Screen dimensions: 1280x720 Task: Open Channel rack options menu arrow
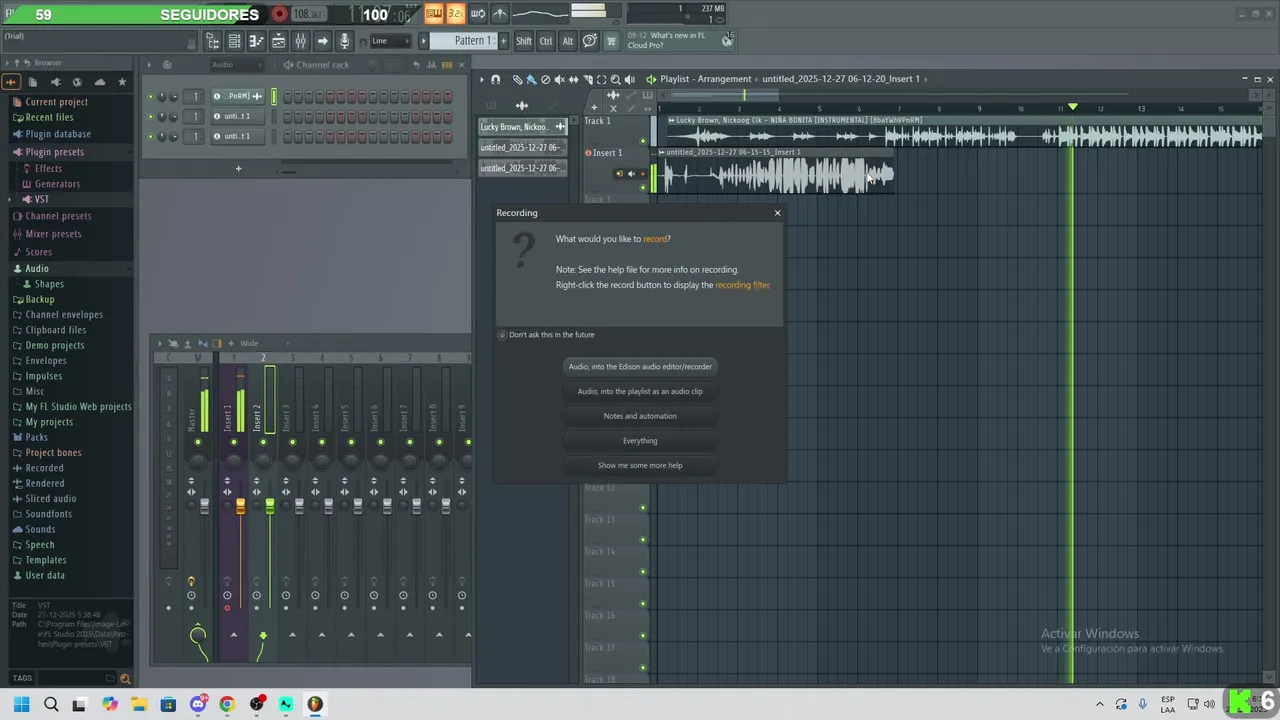pyautogui.click(x=149, y=65)
